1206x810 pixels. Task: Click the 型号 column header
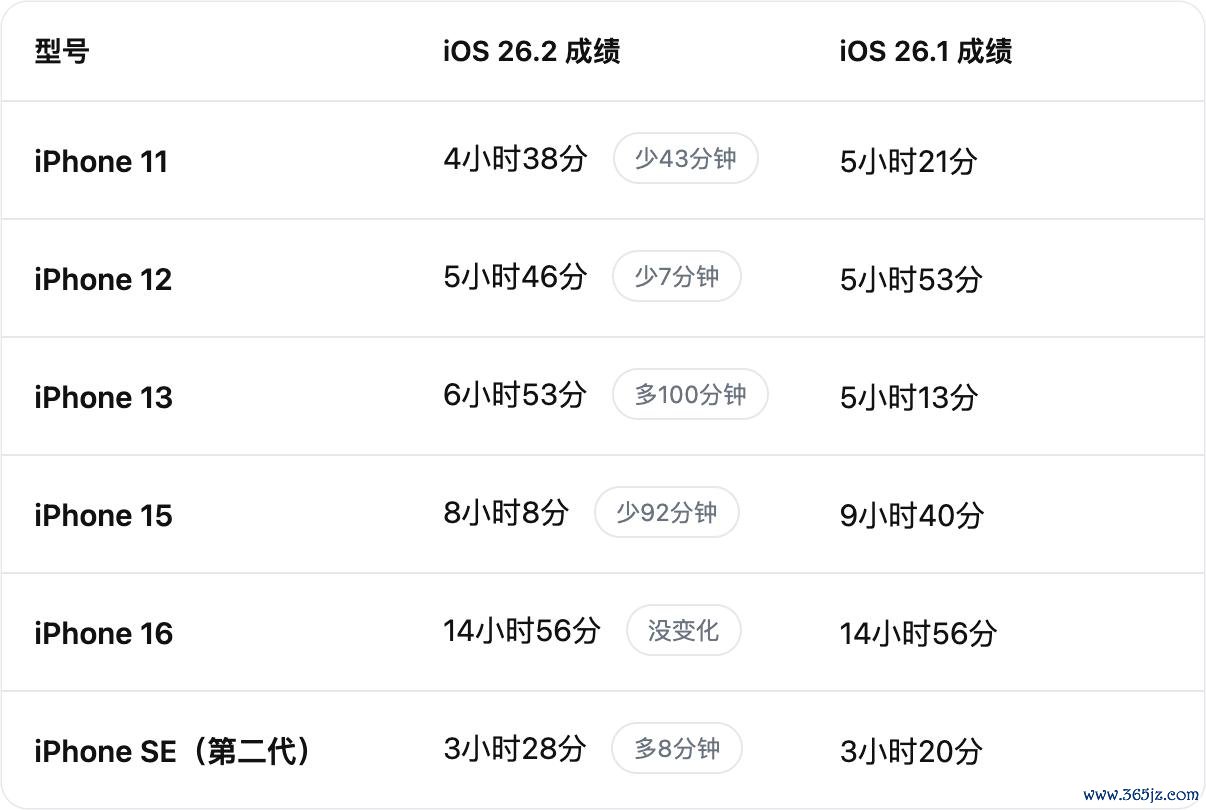pyautogui.click(x=62, y=51)
